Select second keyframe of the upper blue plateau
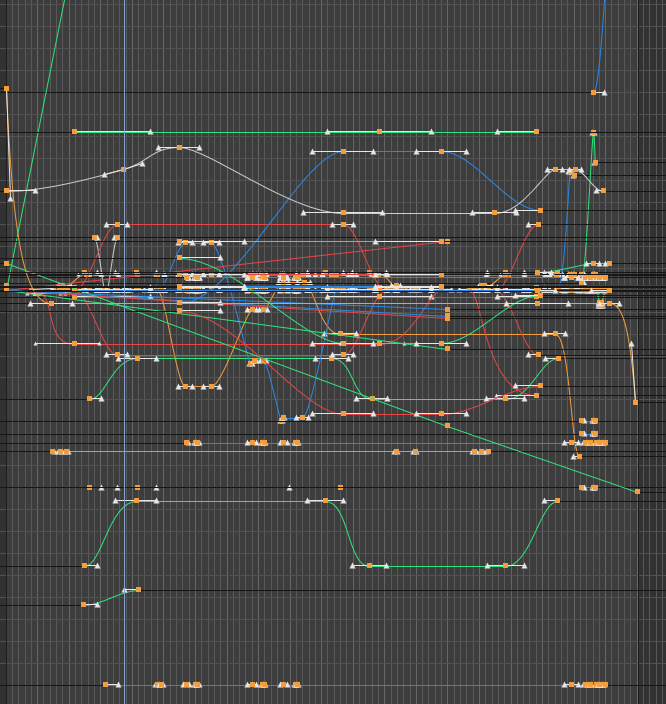Viewport: 666px width, 704px height. (x=441, y=152)
